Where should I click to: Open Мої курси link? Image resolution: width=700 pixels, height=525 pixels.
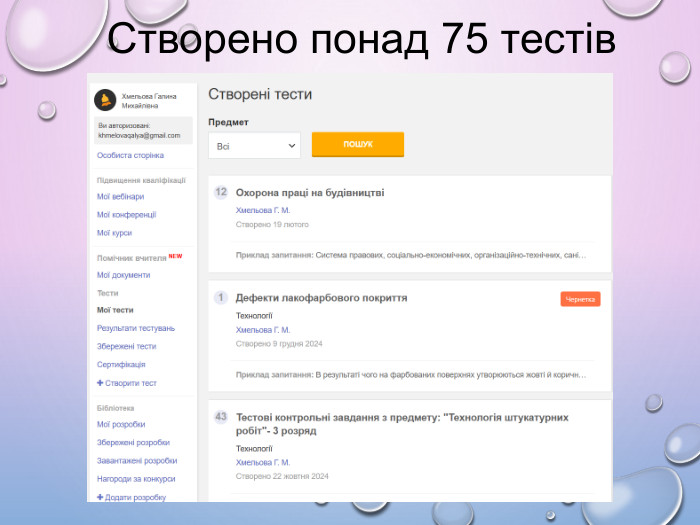pyautogui.click(x=114, y=233)
